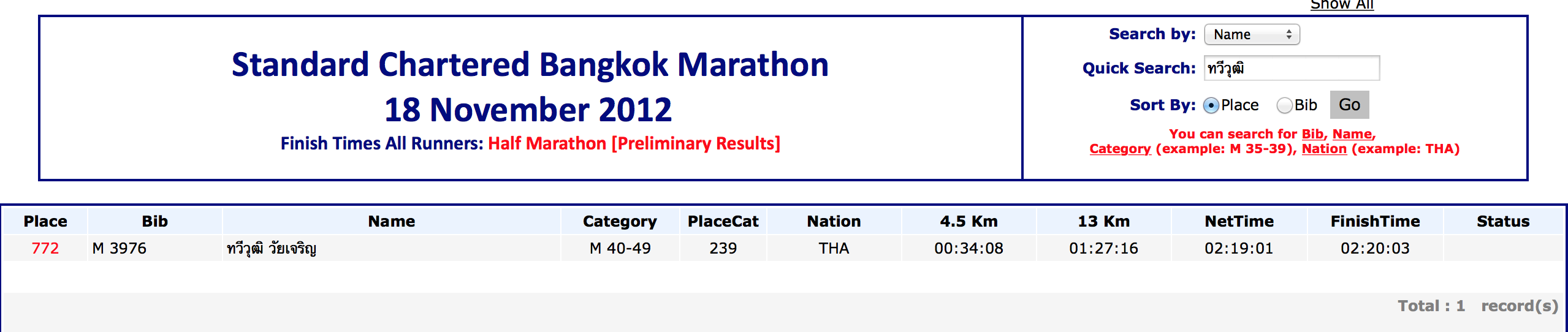Click the Category column header
The image size is (1568, 332).
(619, 221)
